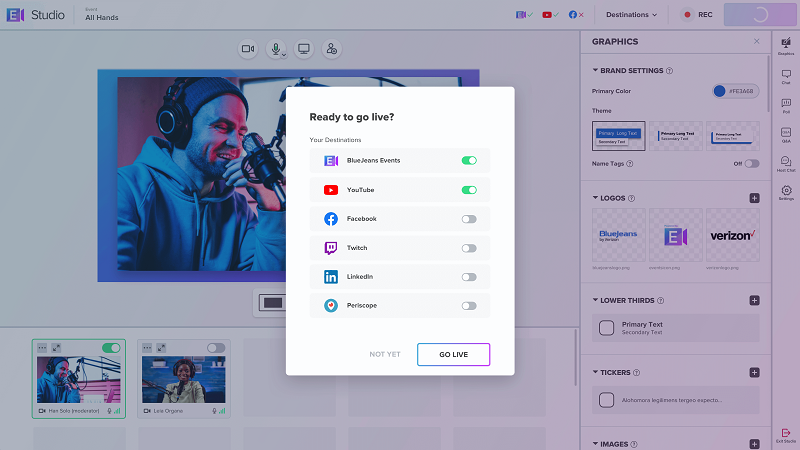Add a new lower third with plus icon

click(755, 301)
